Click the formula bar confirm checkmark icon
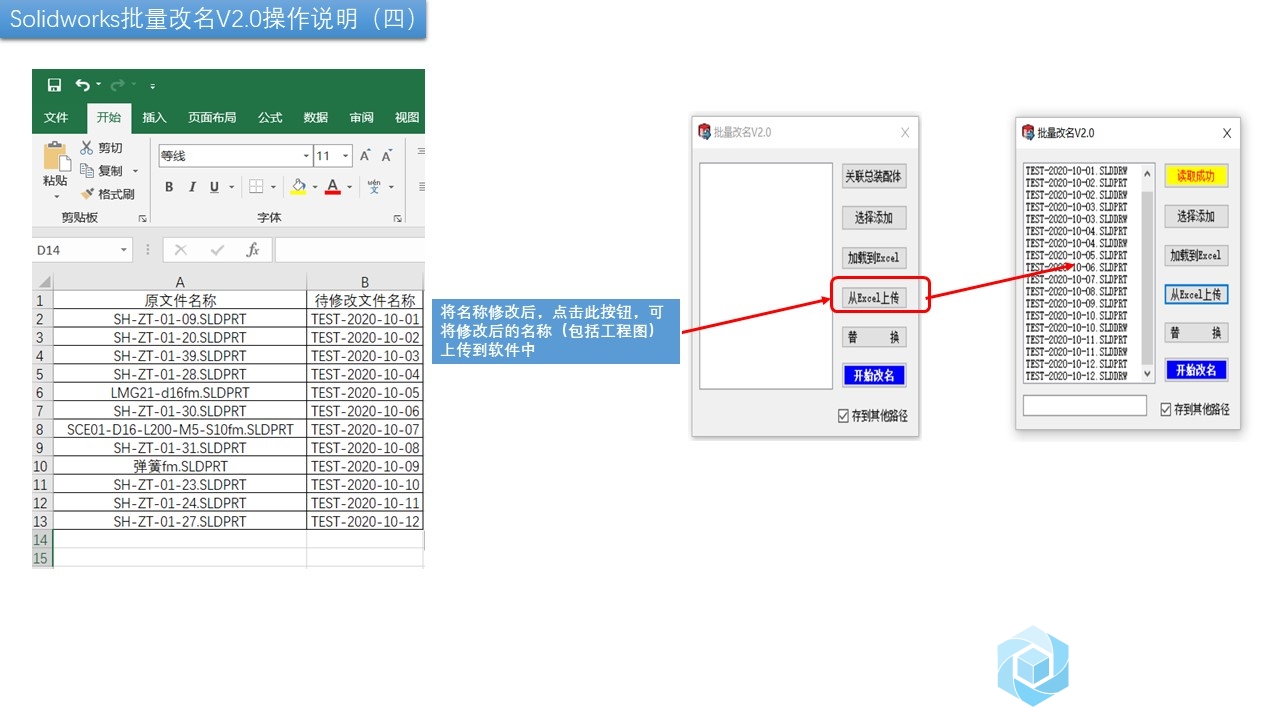Screen dimensions: 1280x720 217,250
